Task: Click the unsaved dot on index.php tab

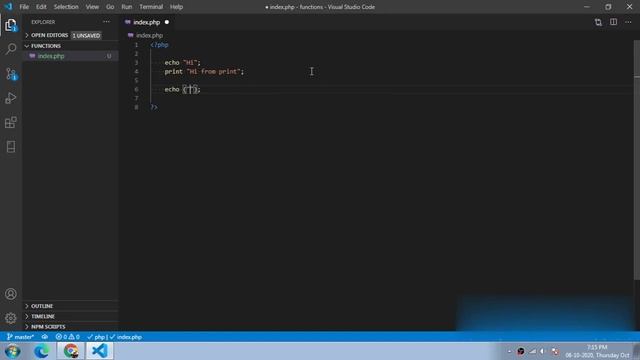Action: [167, 22]
